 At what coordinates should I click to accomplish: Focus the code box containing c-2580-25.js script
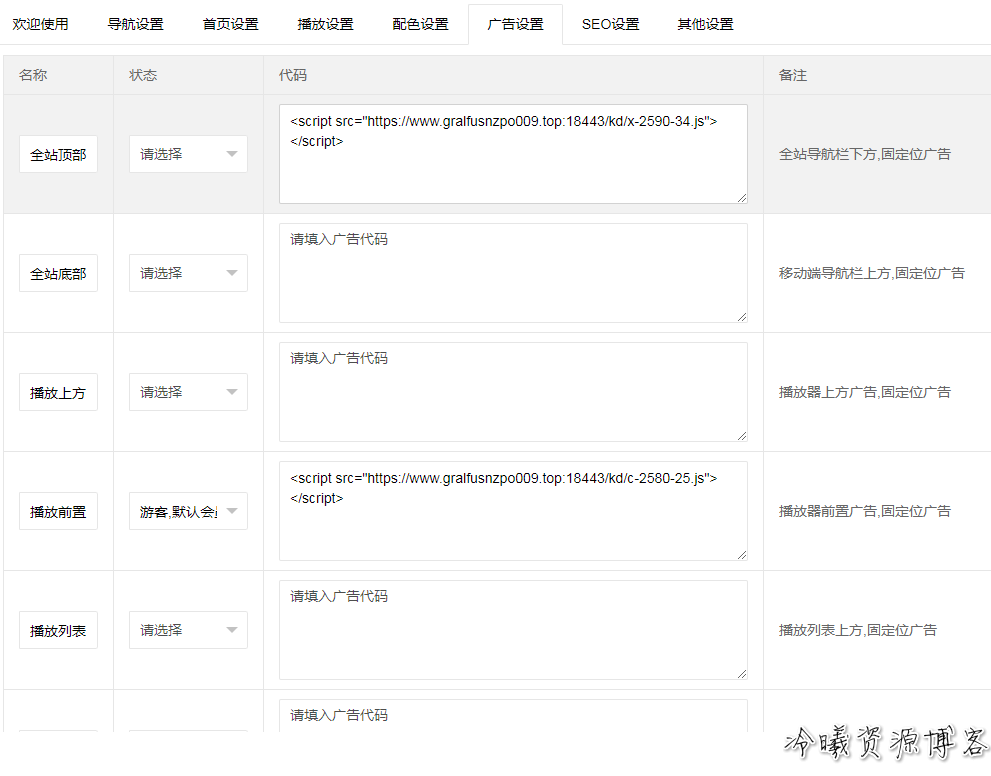click(x=513, y=511)
